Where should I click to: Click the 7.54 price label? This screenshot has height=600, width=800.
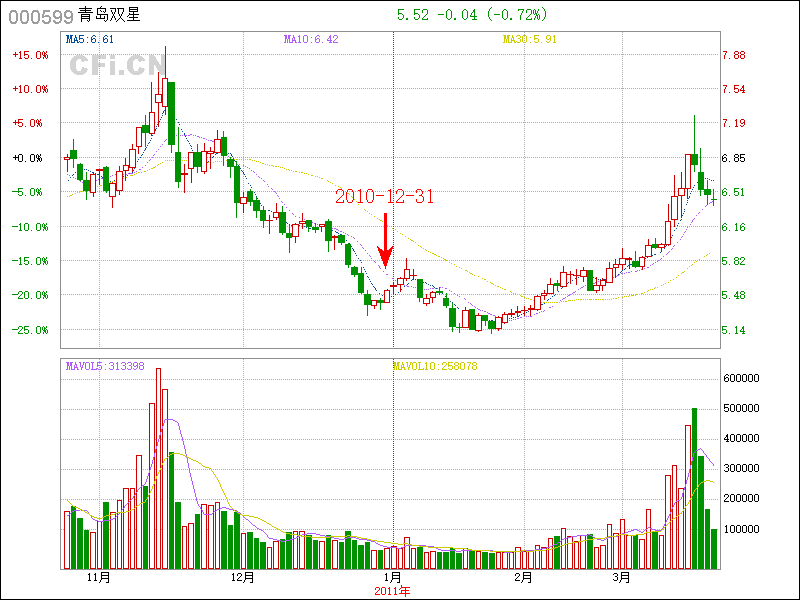734,89
